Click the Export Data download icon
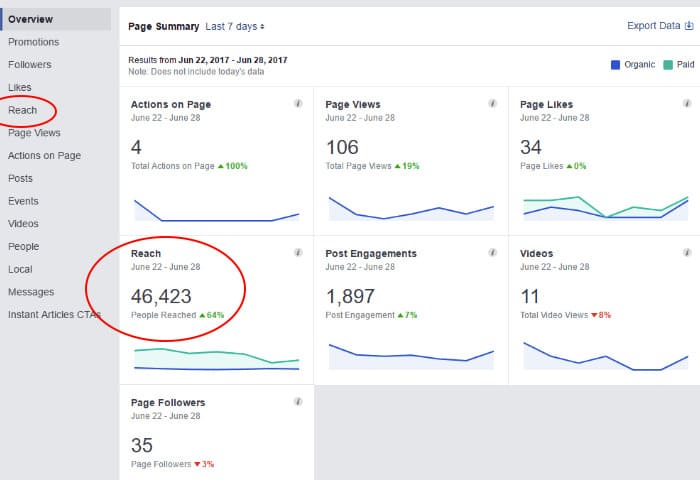Viewport: 700px width, 488px height. click(x=687, y=26)
